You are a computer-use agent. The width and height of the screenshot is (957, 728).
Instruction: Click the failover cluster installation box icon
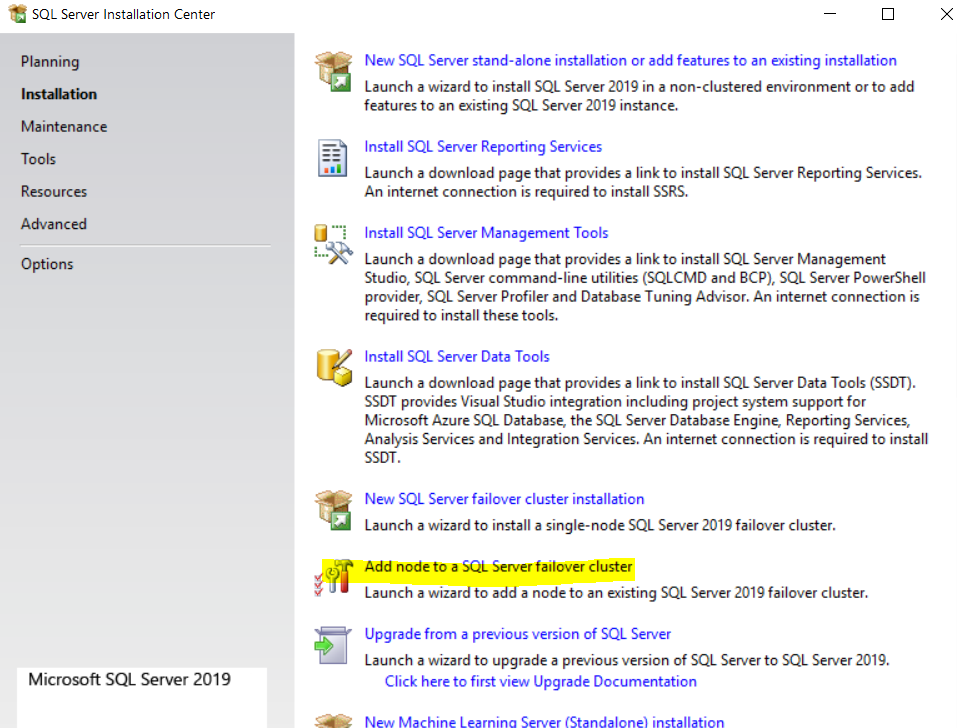point(333,510)
